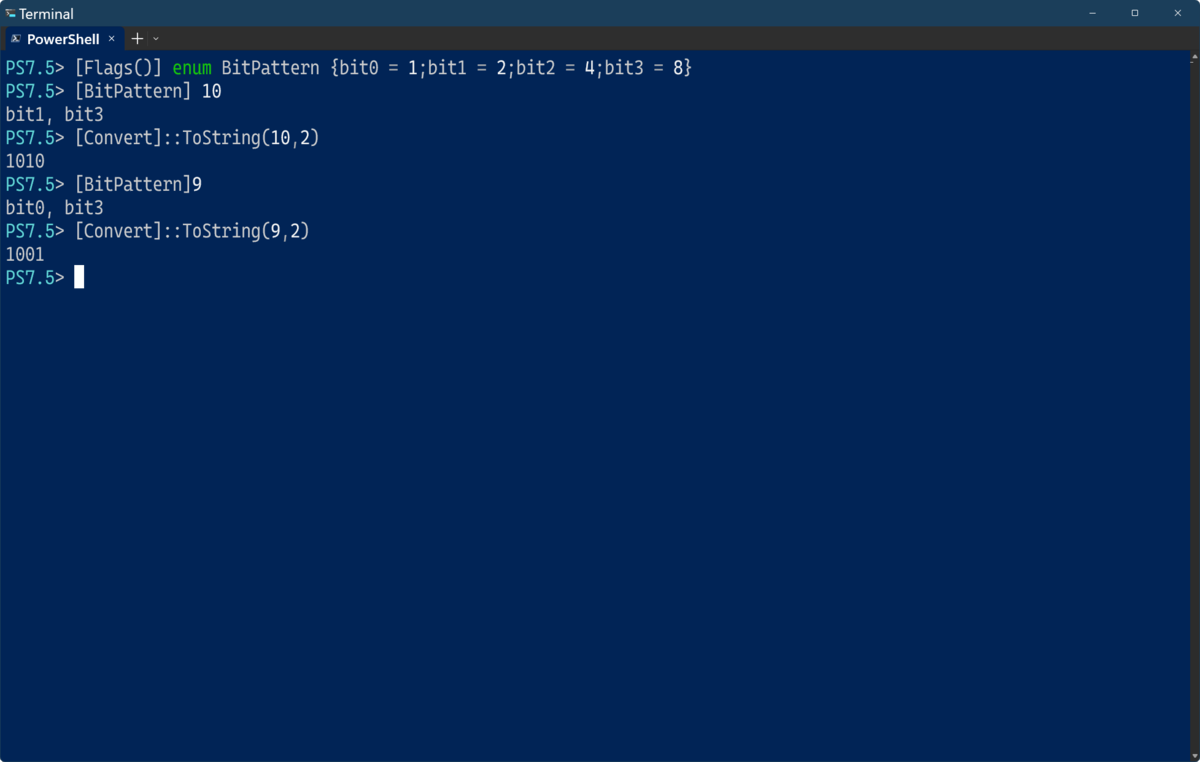
Task: Click the Terminal icon in the title bar
Action: pyautogui.click(x=10, y=13)
